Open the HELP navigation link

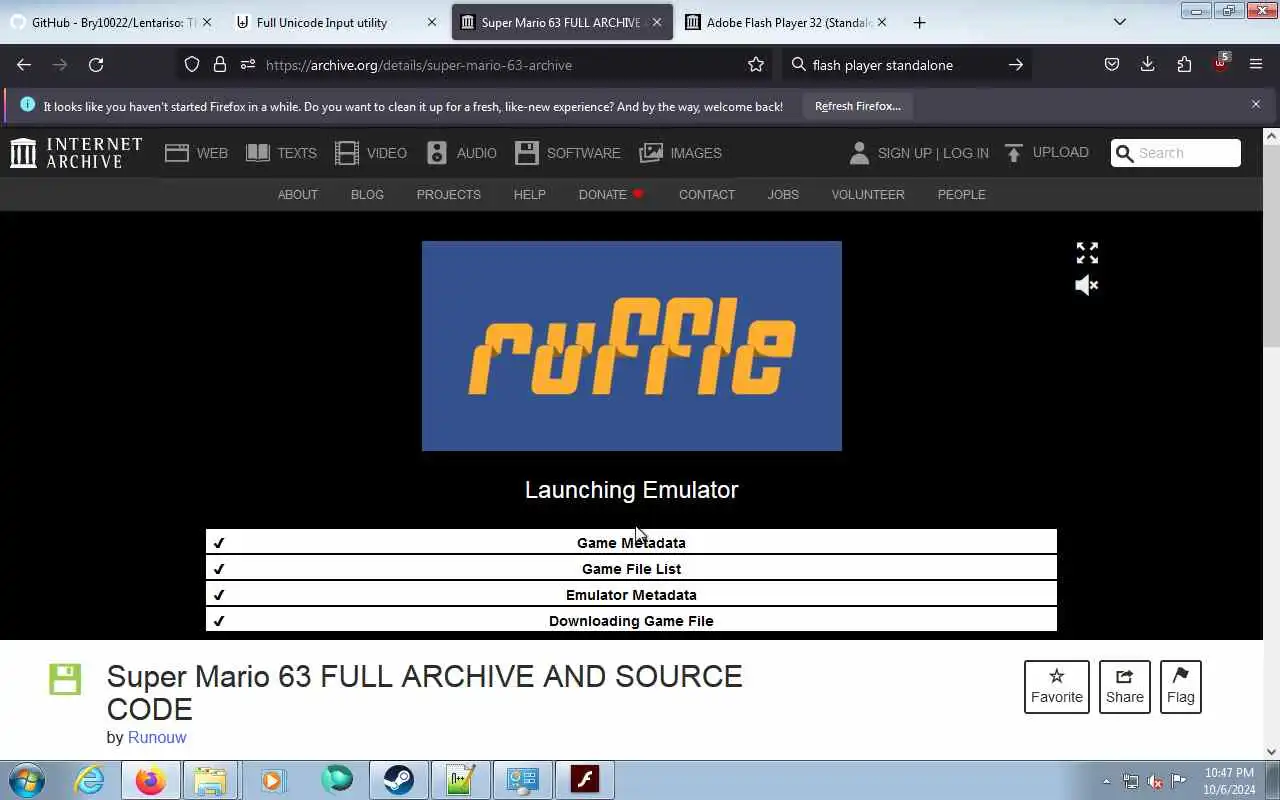530,195
